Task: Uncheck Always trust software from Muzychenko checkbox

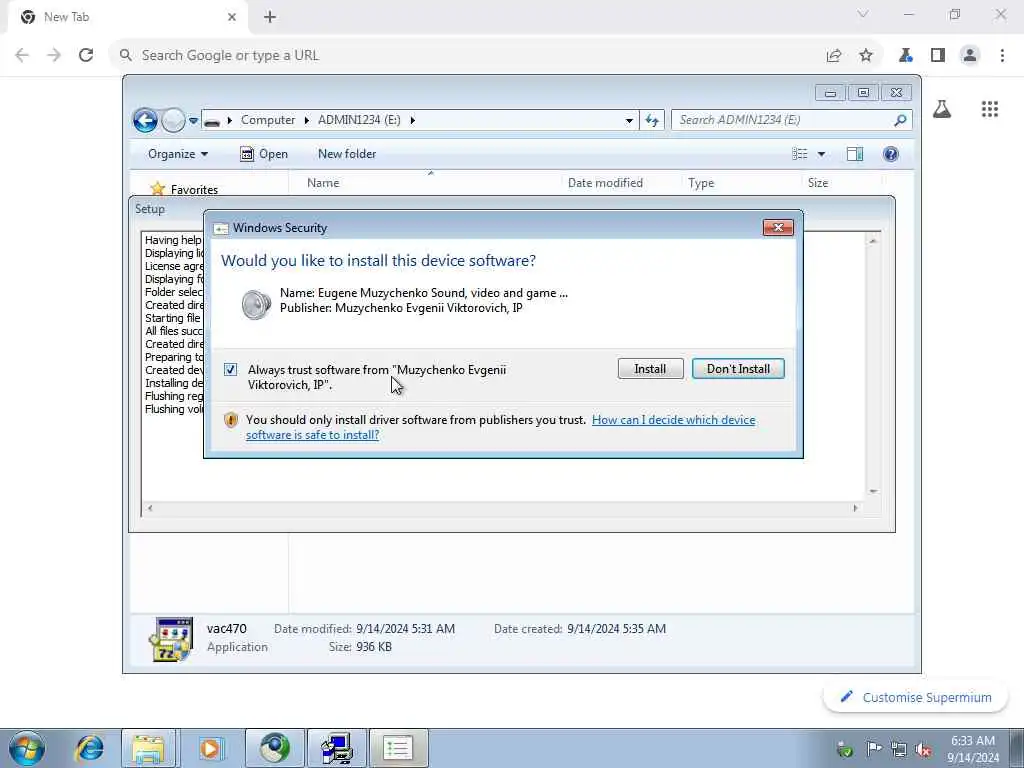Action: [231, 370]
